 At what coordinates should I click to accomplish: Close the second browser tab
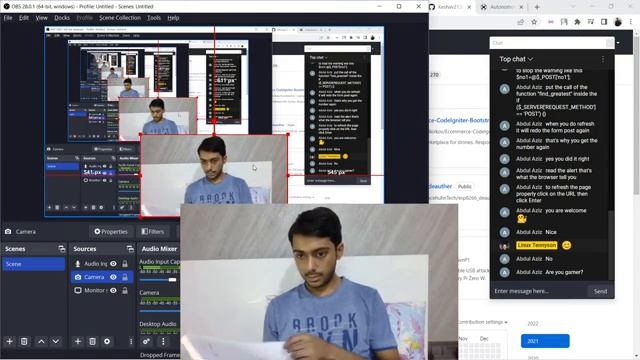point(522,7)
